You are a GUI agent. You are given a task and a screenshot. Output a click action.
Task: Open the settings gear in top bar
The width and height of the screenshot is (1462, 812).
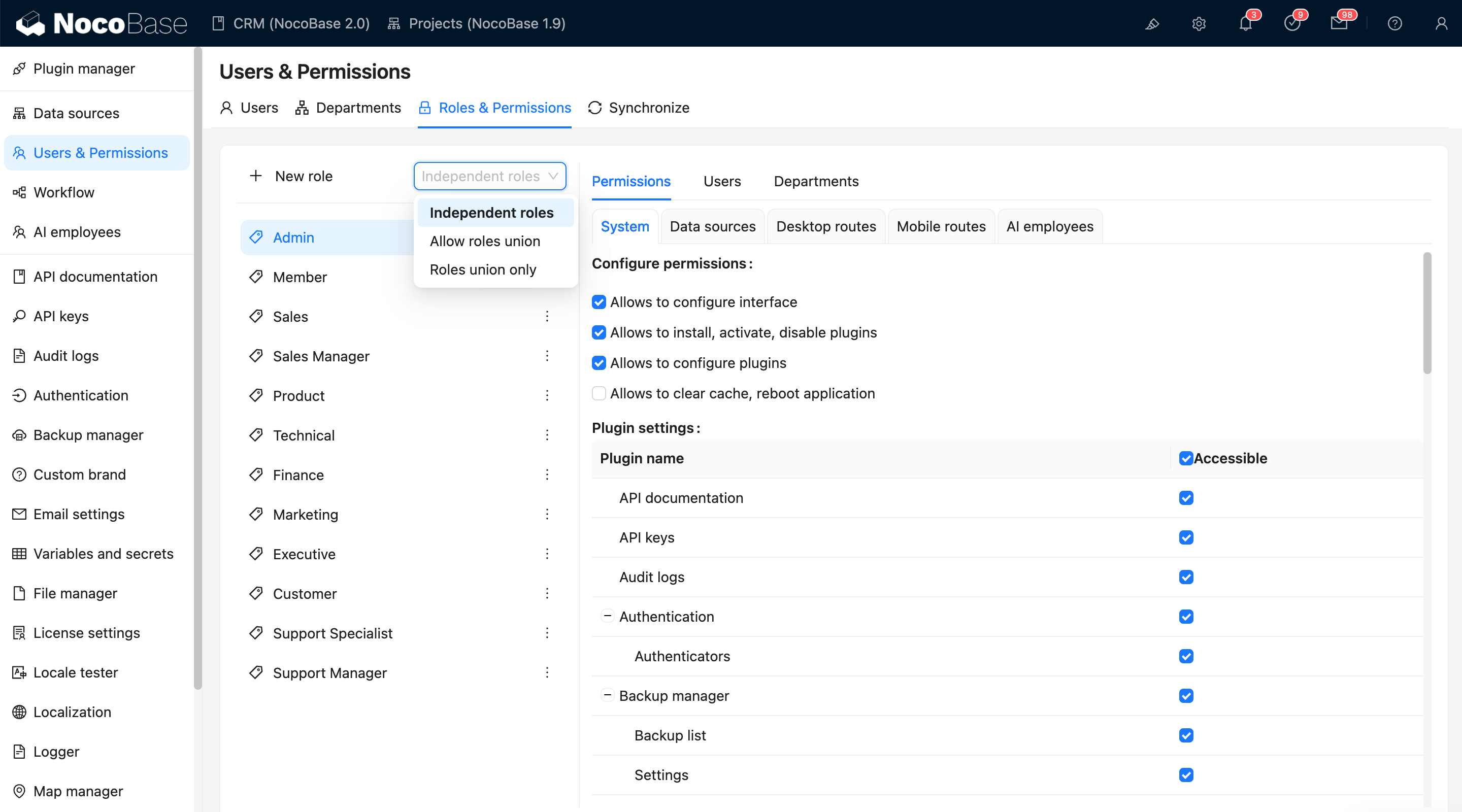pos(1198,24)
